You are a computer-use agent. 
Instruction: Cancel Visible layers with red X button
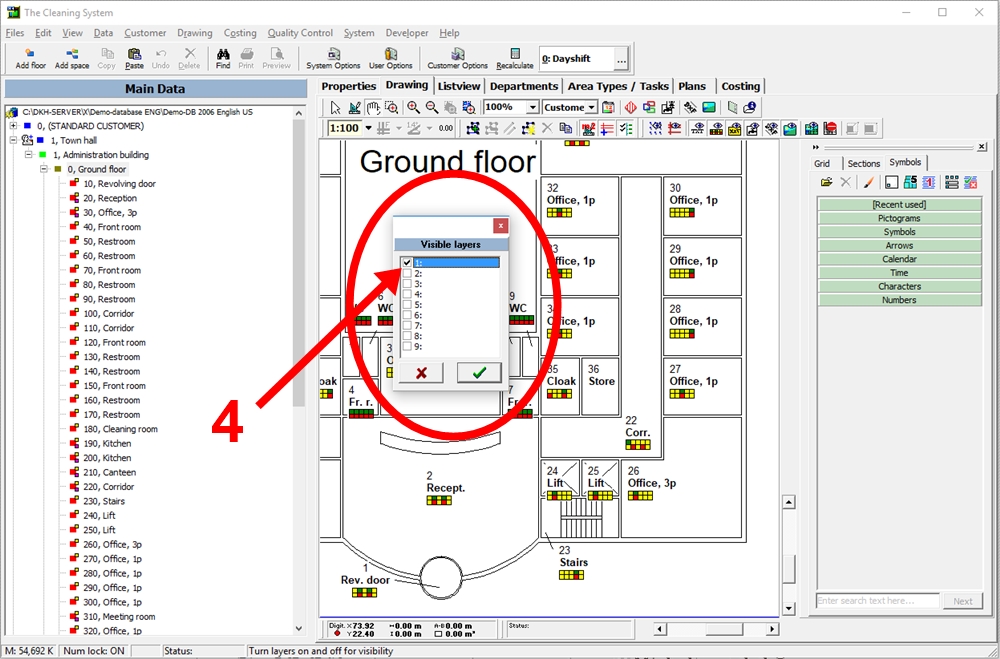tap(421, 373)
